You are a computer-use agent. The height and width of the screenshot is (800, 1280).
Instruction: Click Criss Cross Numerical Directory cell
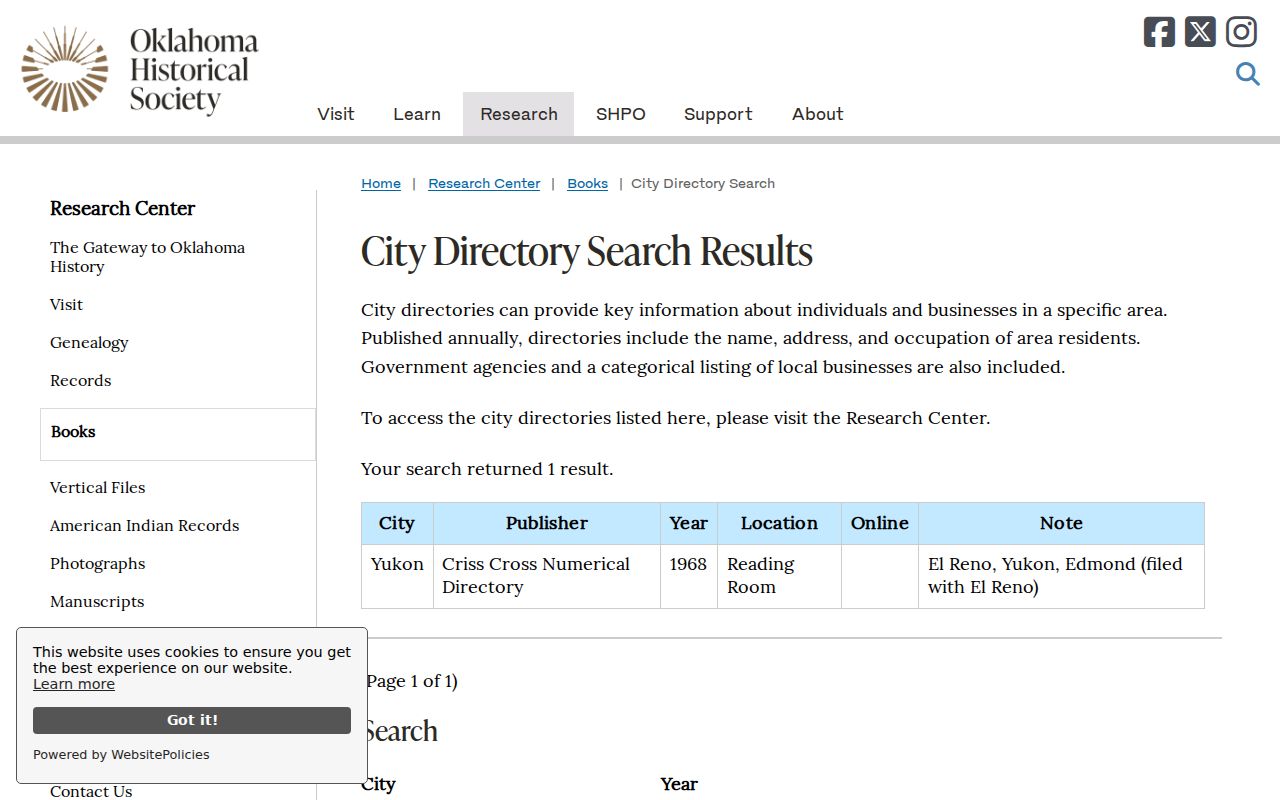[x=547, y=576]
